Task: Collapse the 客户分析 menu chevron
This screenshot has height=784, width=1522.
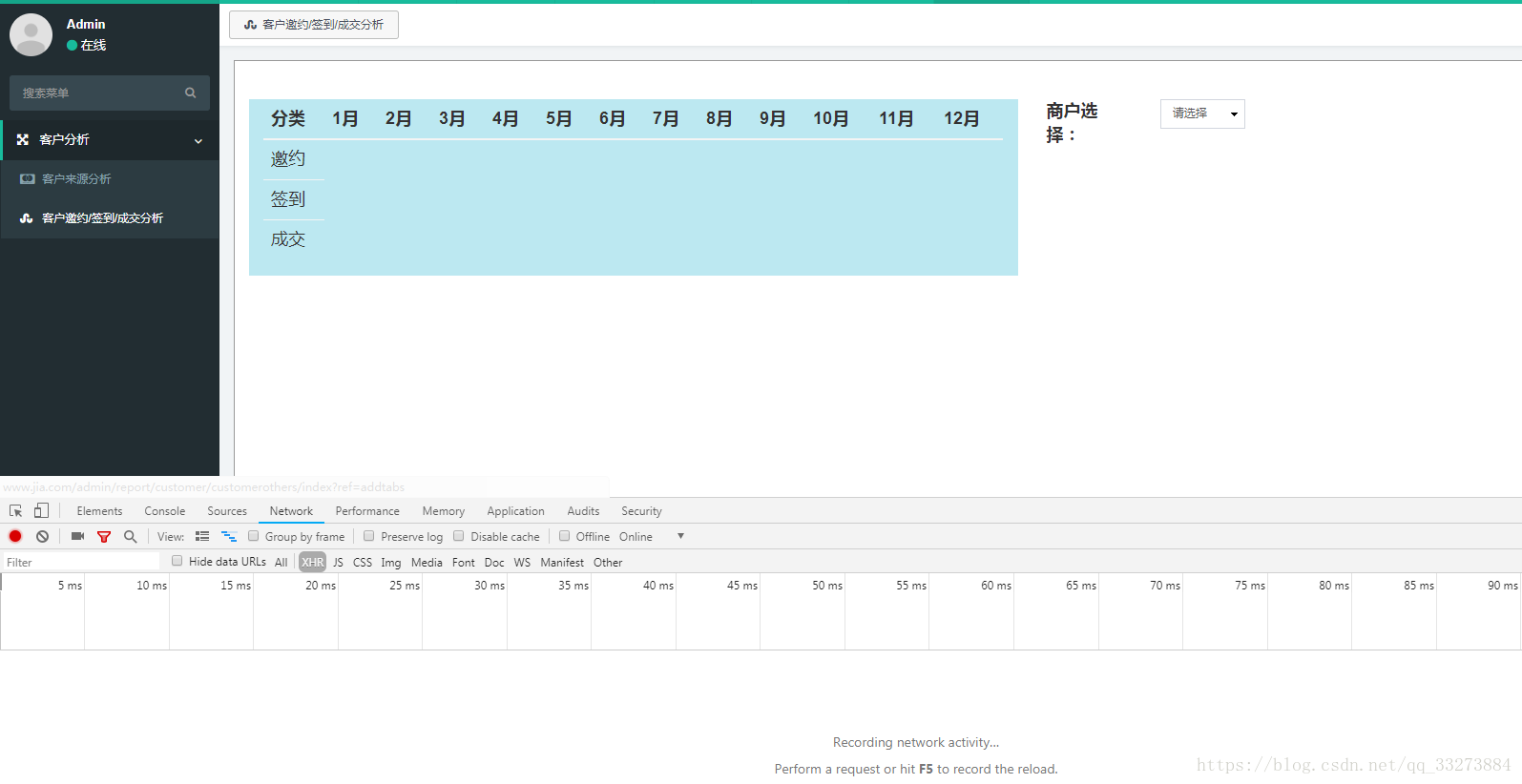Action: (198, 140)
